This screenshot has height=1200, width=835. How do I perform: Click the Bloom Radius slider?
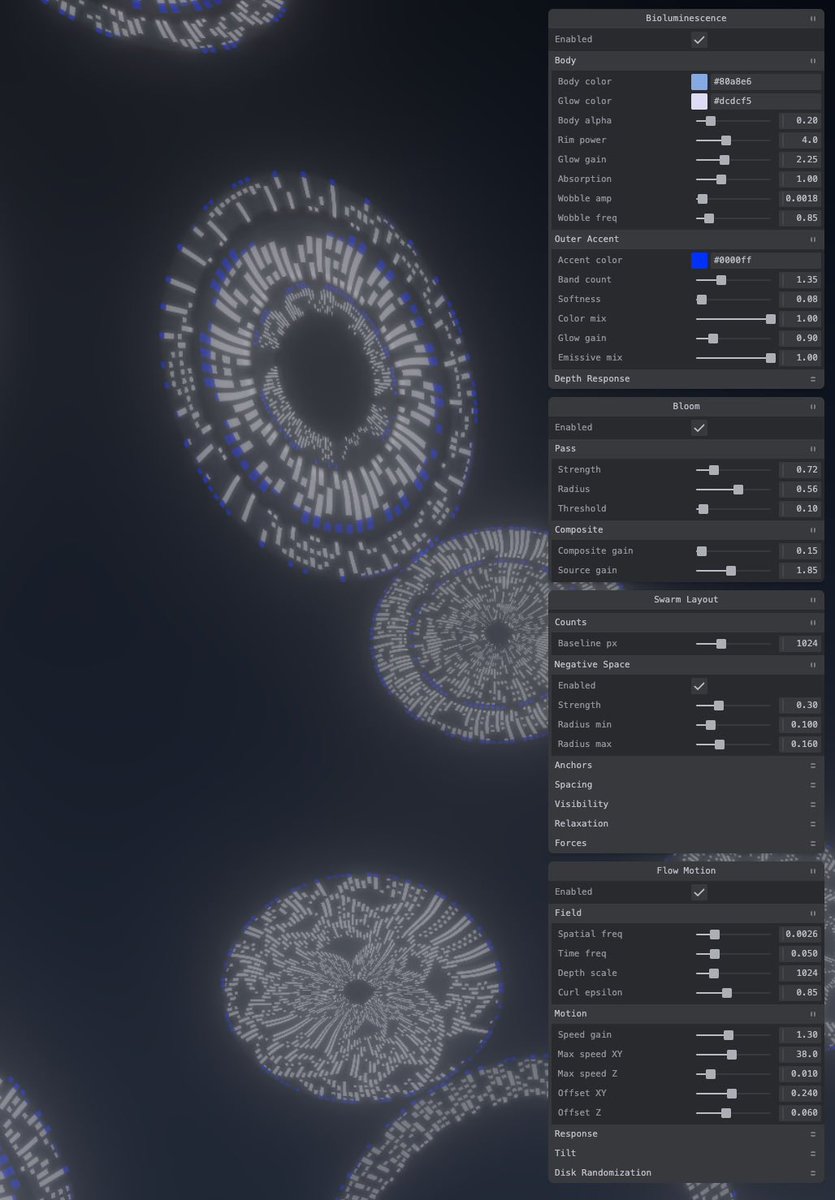point(733,489)
